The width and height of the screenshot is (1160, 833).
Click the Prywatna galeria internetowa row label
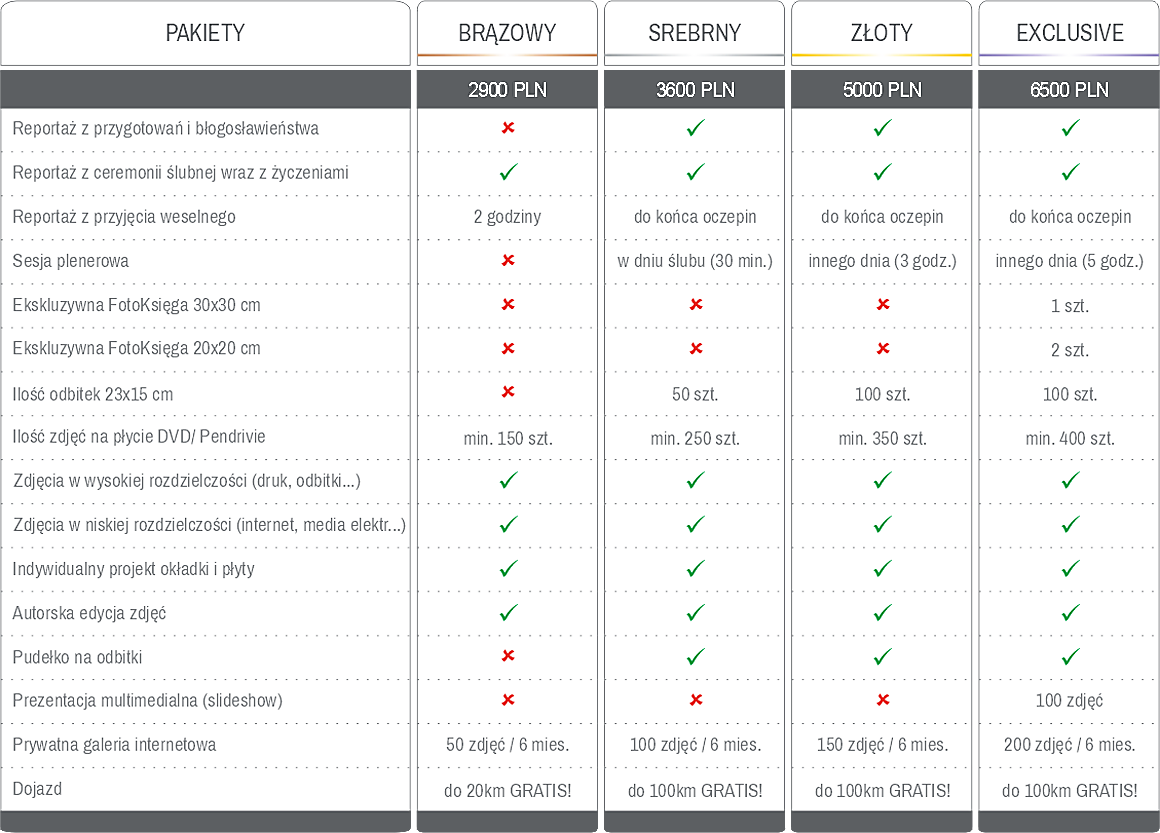[114, 745]
